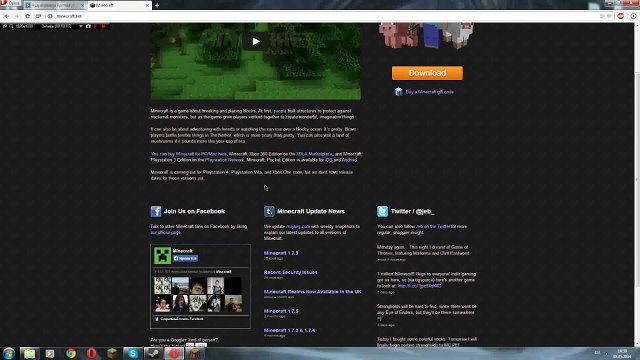The image size is (640, 360).
Task: Open the Playstation Network link
Action: coord(224,160)
